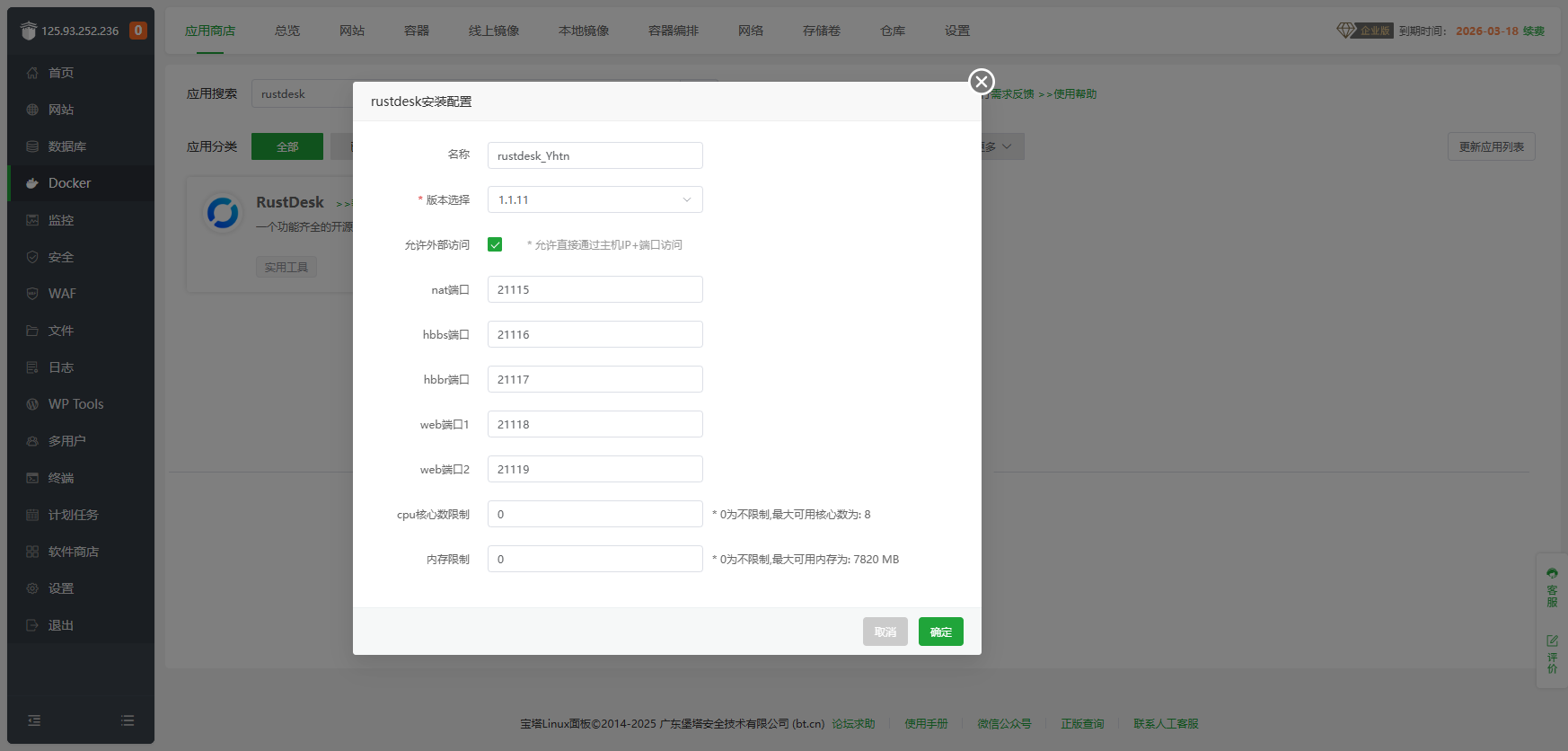Open the 本地镜像 tab
This screenshot has height=751, width=1568.
click(584, 31)
